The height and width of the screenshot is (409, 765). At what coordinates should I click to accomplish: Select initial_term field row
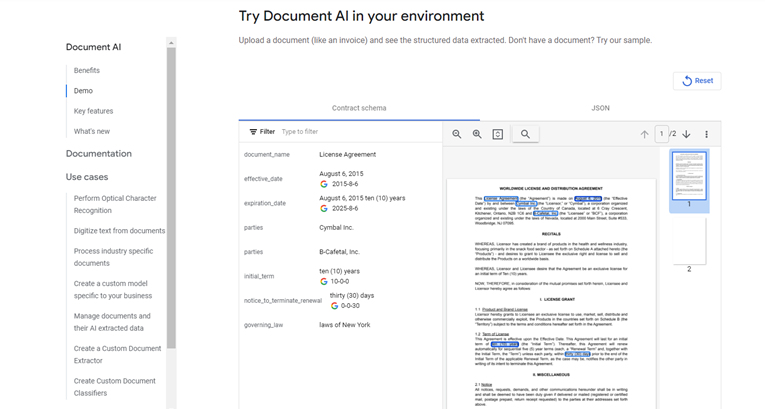(341, 276)
